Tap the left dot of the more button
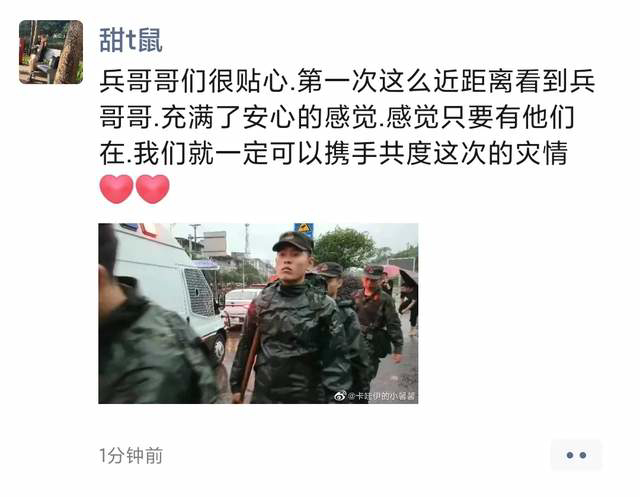This screenshot has height=497, width=640. click(569, 455)
